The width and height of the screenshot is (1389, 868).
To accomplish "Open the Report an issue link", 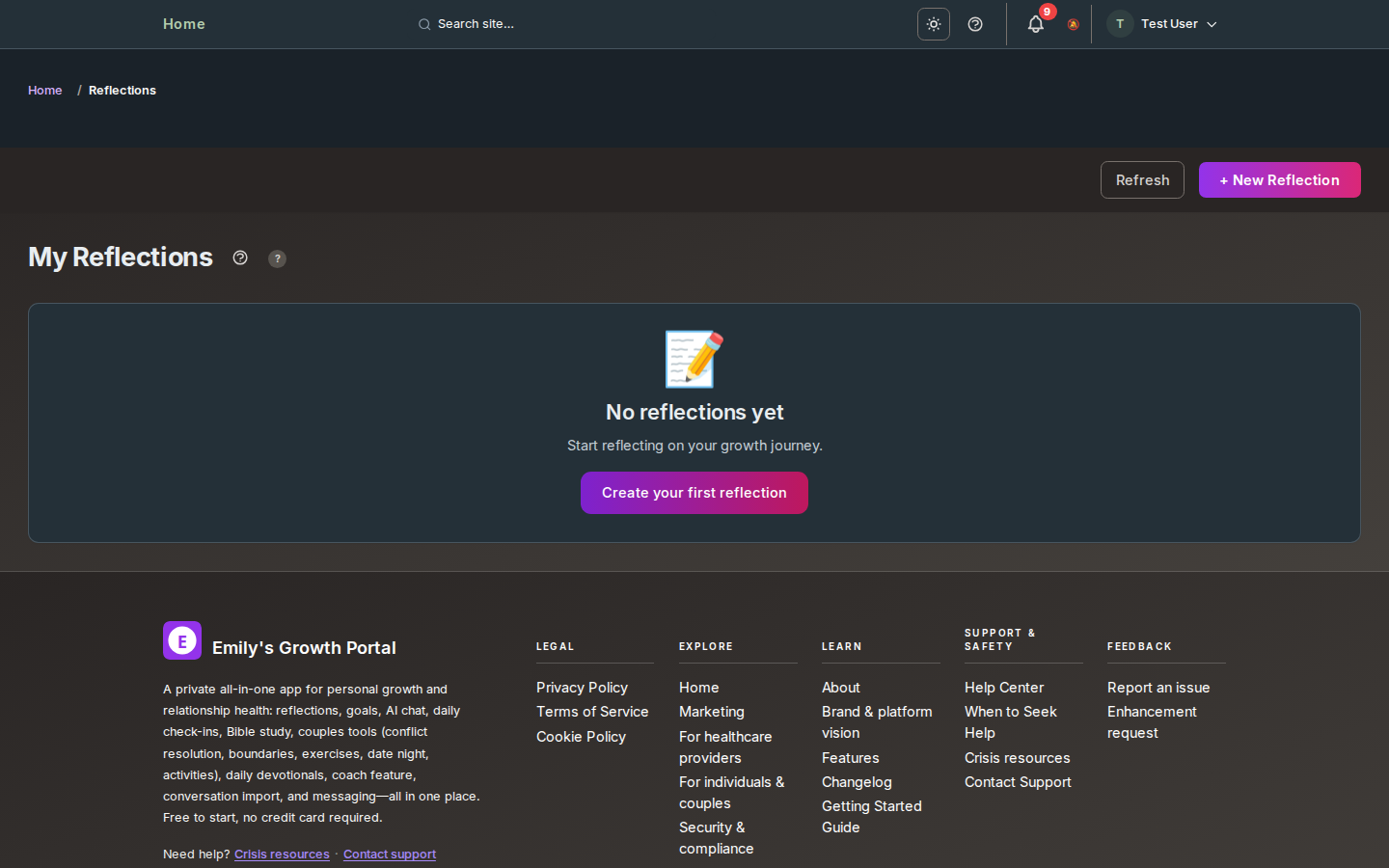I will click(x=1157, y=688).
